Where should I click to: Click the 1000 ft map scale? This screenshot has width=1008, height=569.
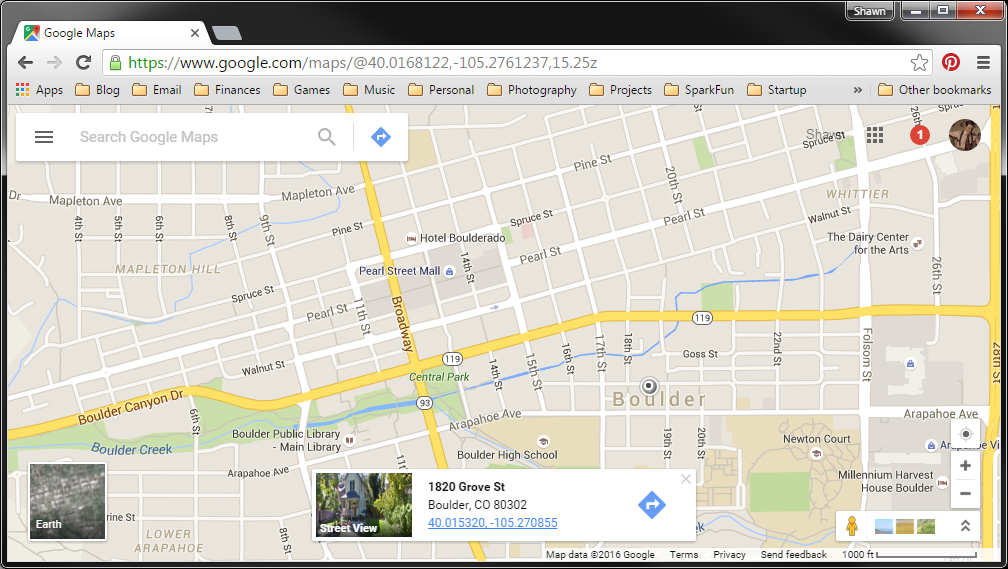[910, 554]
